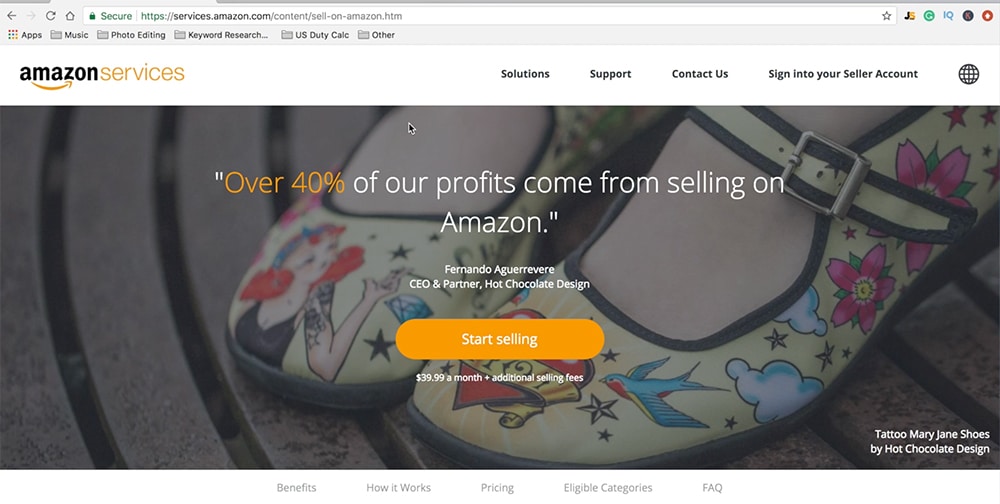Click the amazon services logo

(102, 75)
